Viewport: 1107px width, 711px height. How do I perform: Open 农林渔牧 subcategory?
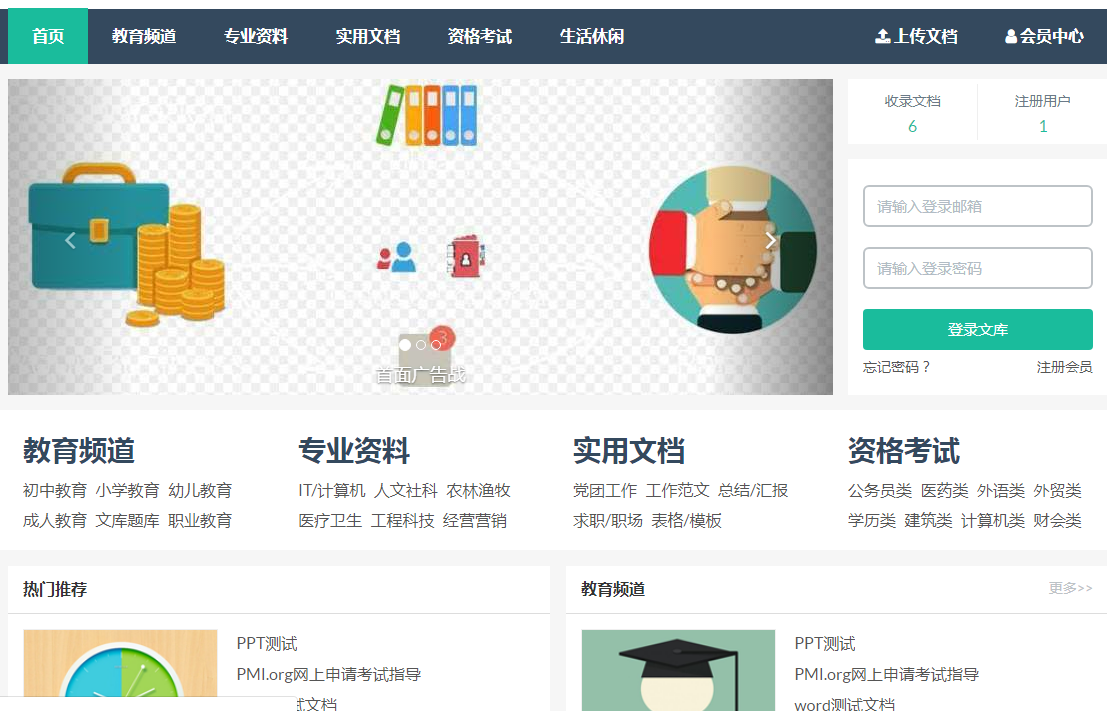pyautogui.click(x=479, y=490)
